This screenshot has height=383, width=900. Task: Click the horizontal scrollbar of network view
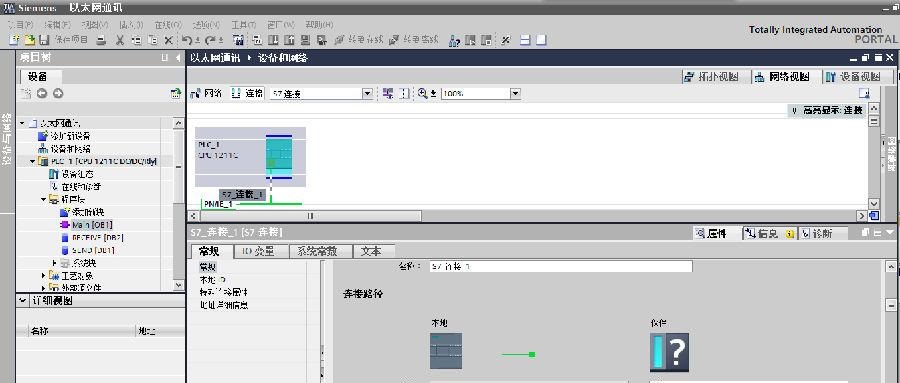(x=310, y=216)
